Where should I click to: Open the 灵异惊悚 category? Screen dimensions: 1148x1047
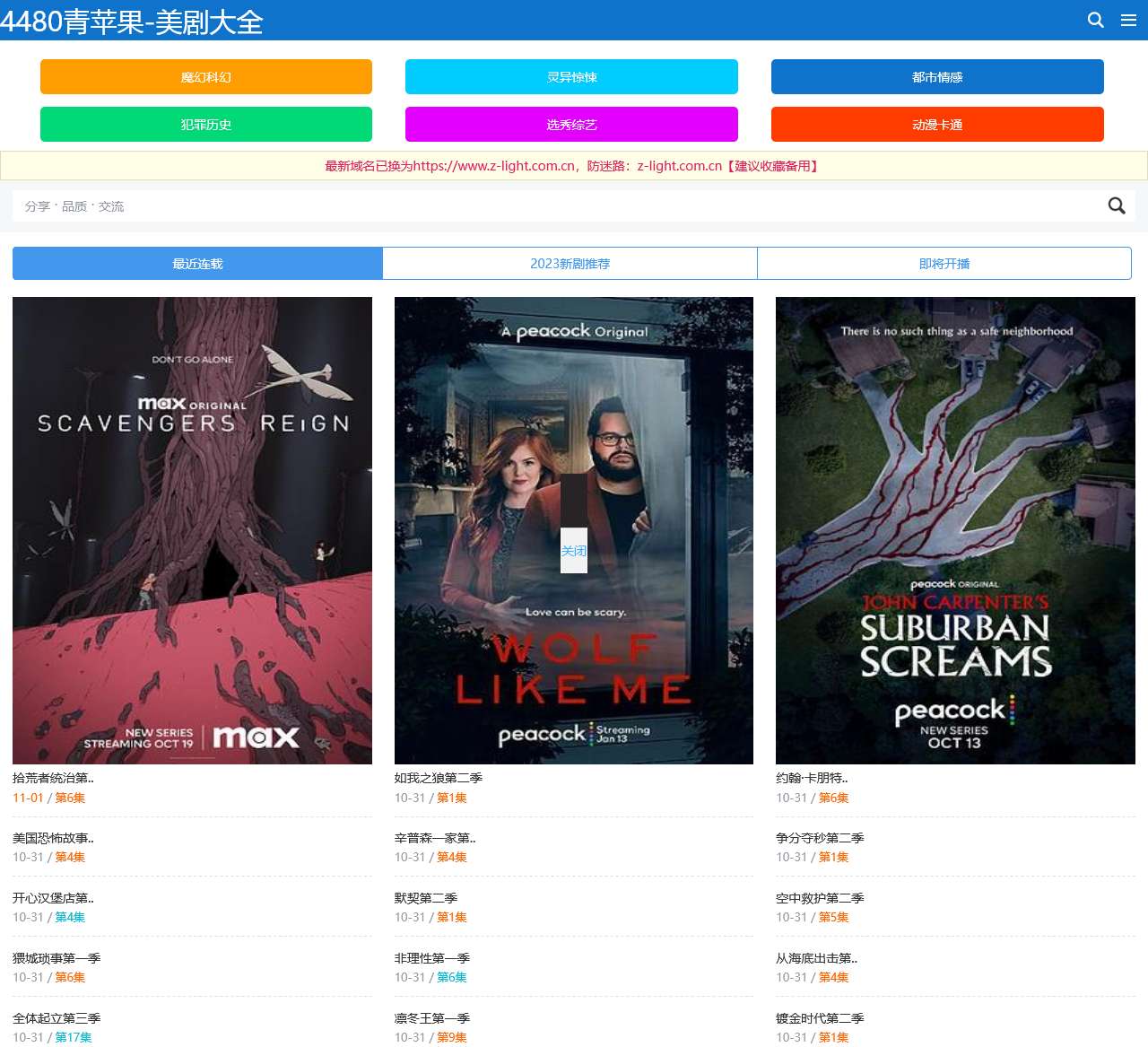click(571, 77)
